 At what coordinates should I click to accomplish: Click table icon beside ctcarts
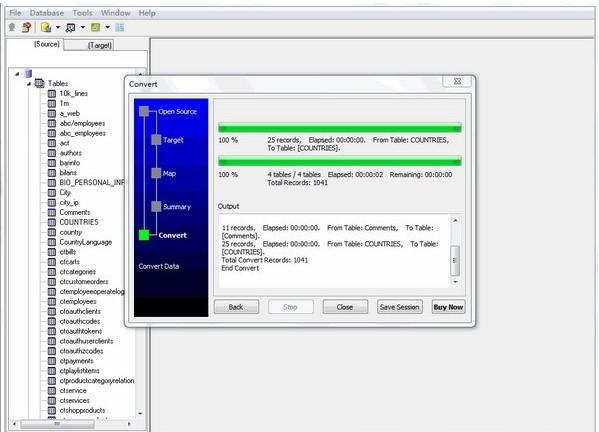52,262
